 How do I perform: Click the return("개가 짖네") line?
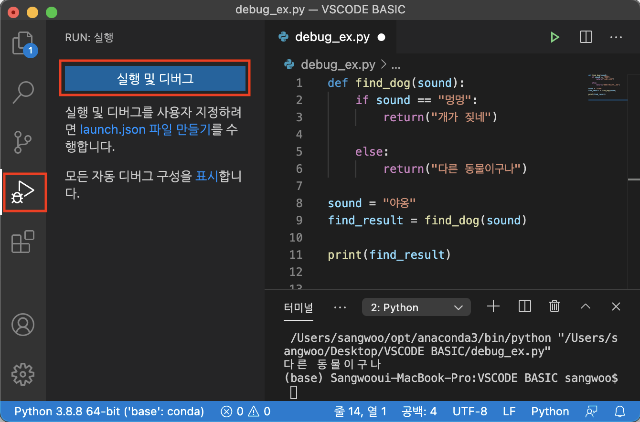click(440, 117)
